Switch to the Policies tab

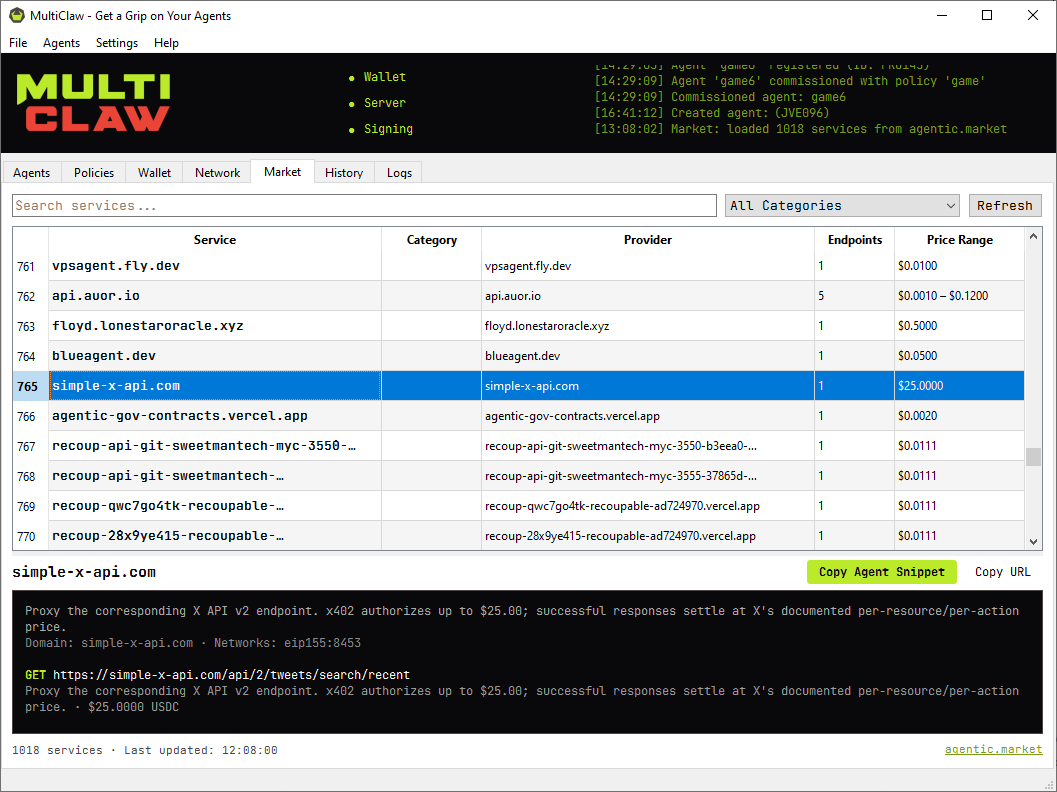(x=94, y=173)
